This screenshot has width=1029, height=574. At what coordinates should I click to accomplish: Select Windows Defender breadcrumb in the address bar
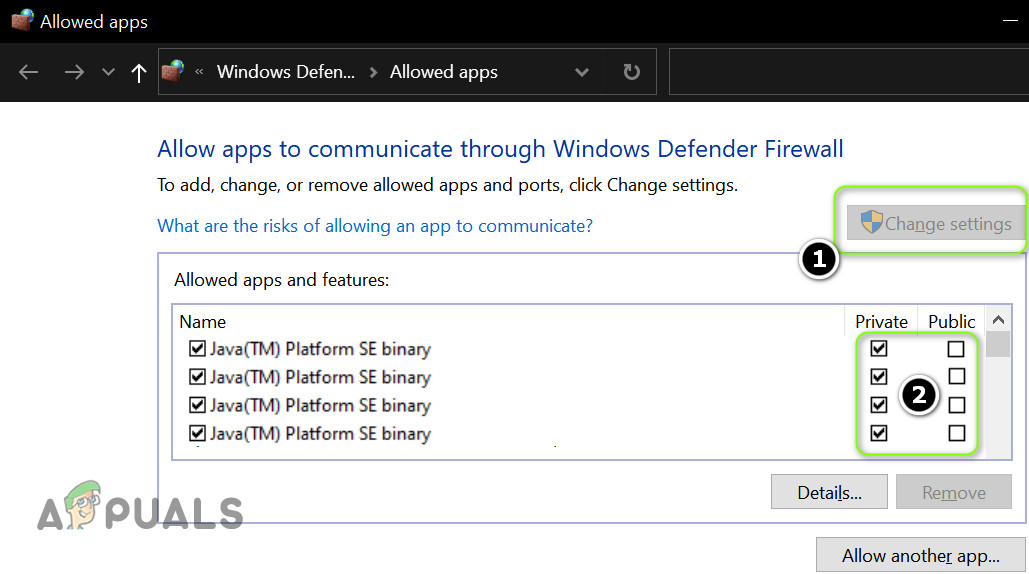[x=285, y=72]
